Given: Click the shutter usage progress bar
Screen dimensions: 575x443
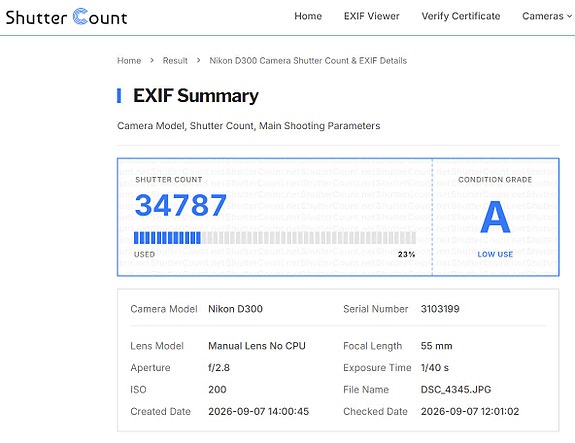Looking at the screenshot, I should point(275,238).
